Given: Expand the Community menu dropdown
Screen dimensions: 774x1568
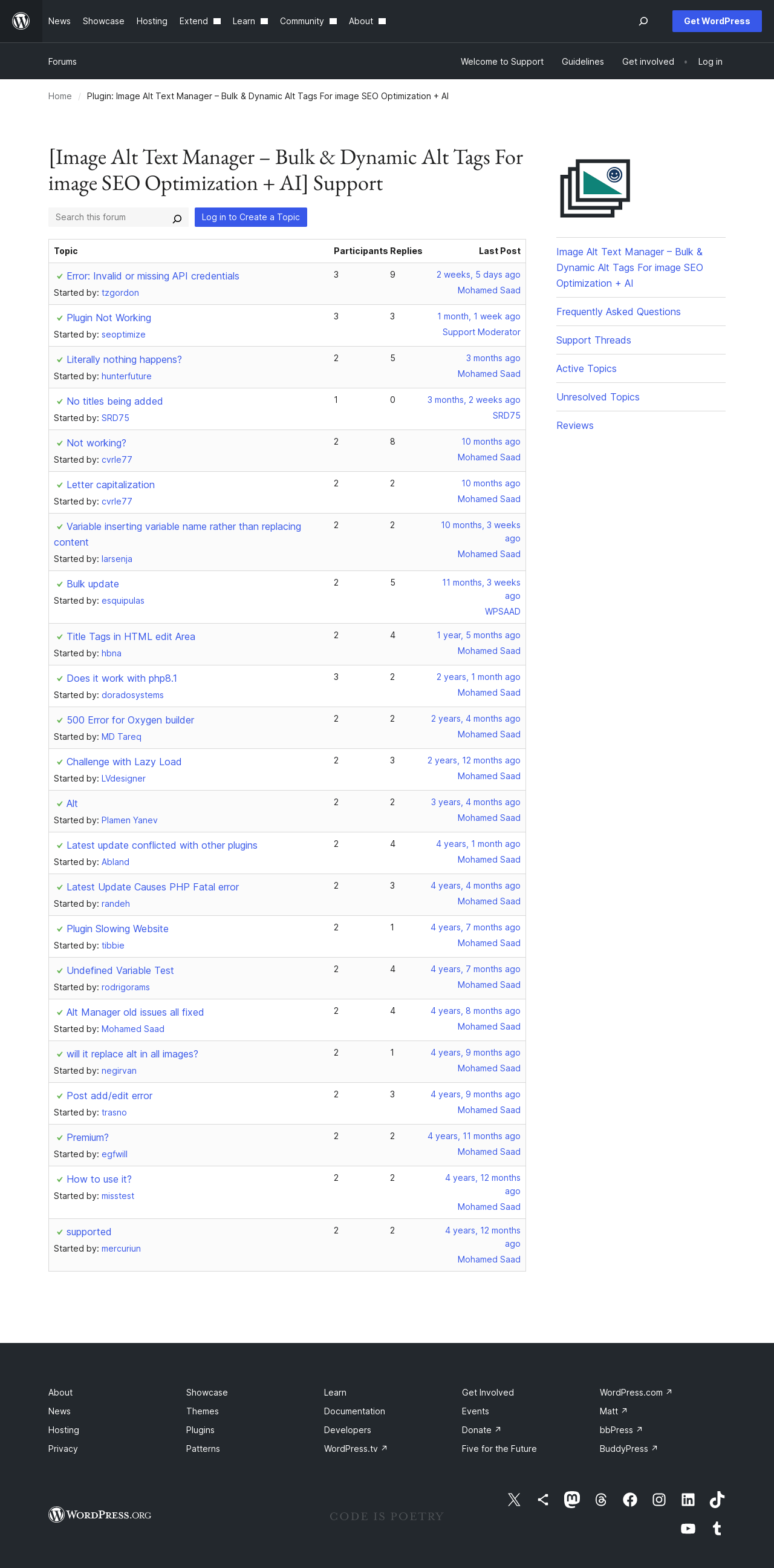Looking at the screenshot, I should (308, 21).
